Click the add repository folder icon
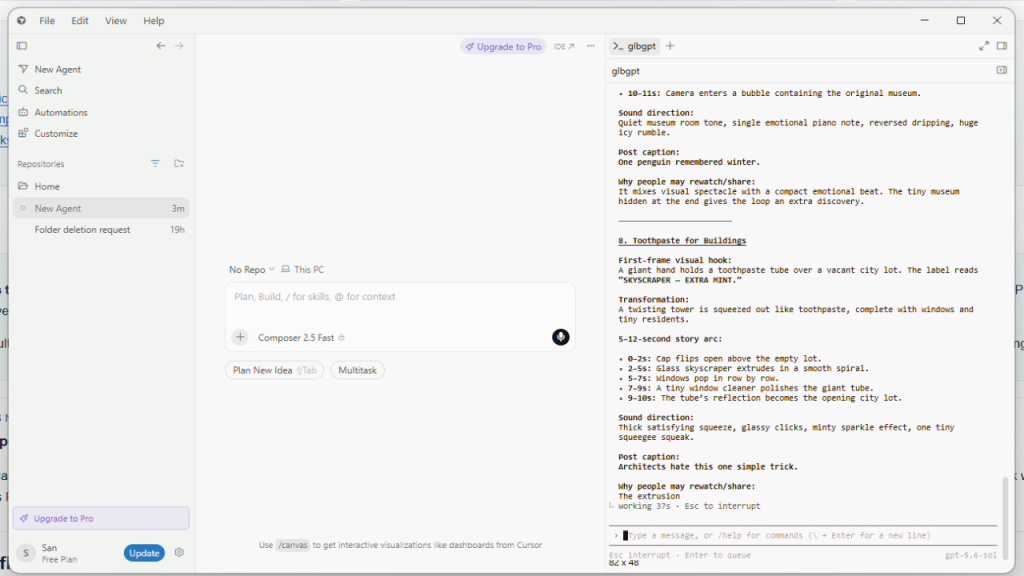This screenshot has height=576, width=1024. 178,163
